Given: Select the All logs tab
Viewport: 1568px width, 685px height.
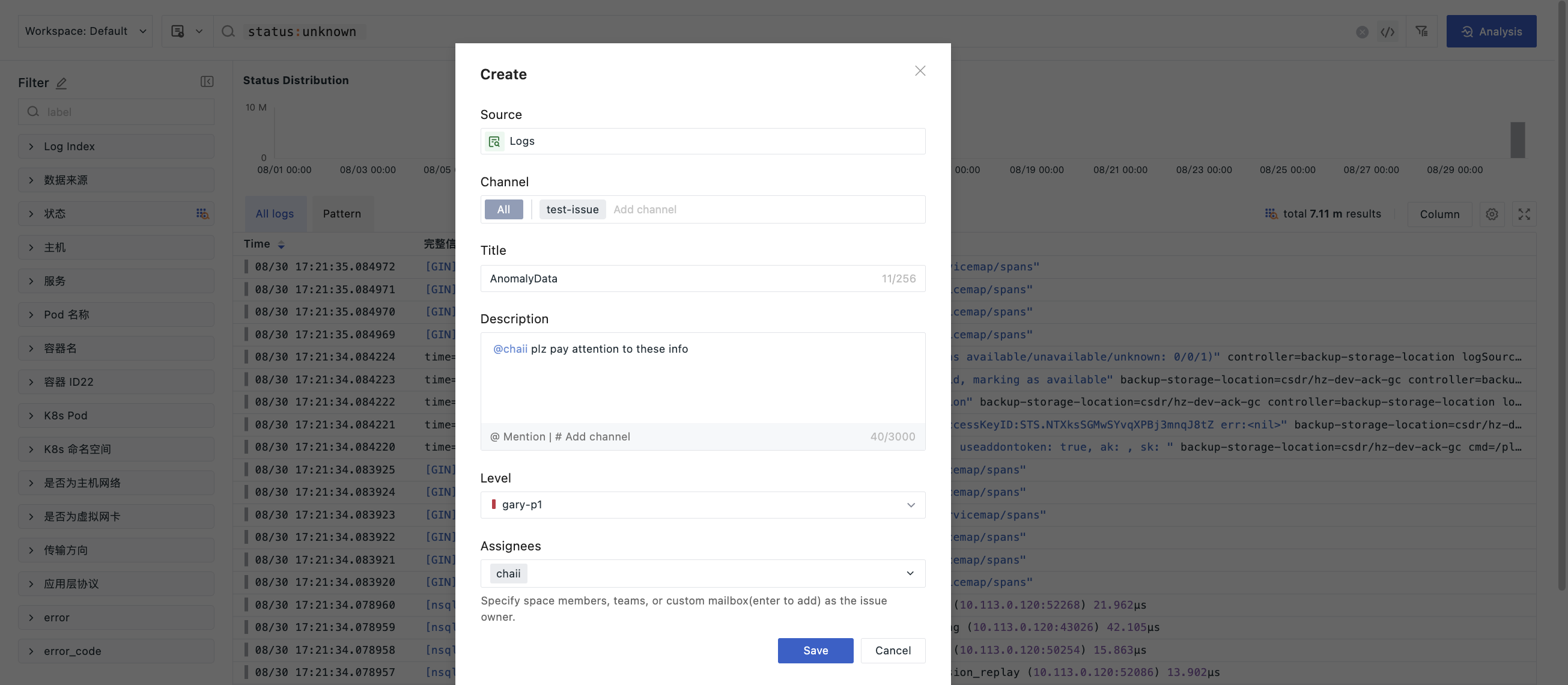Looking at the screenshot, I should [x=274, y=214].
